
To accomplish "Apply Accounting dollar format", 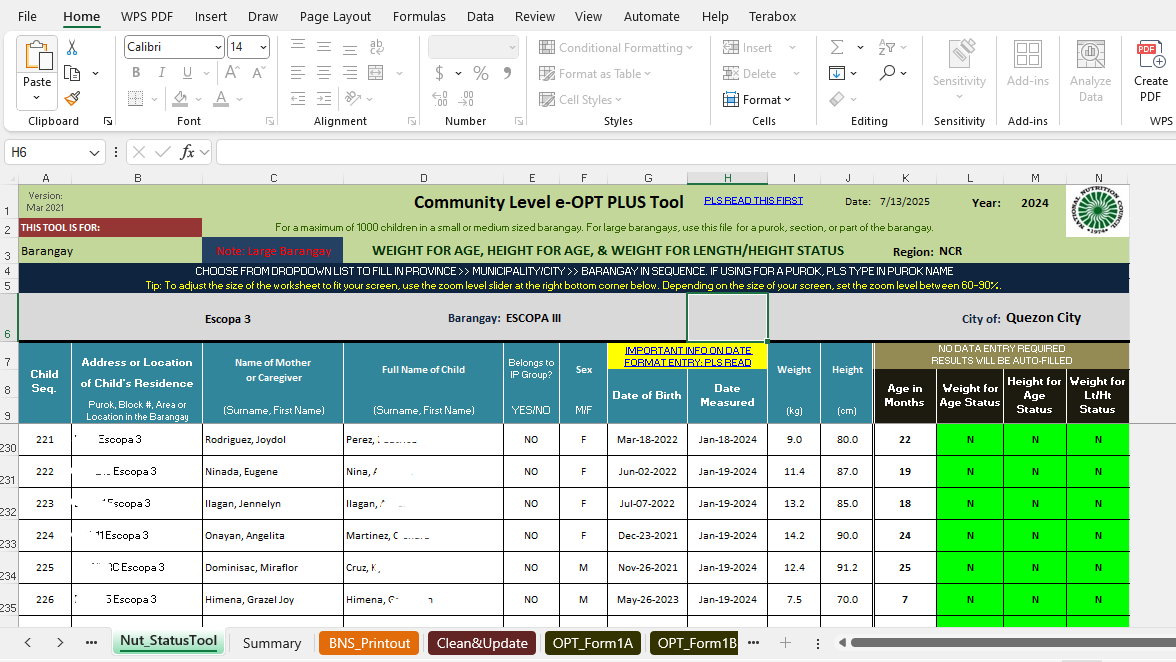I will (439, 73).
